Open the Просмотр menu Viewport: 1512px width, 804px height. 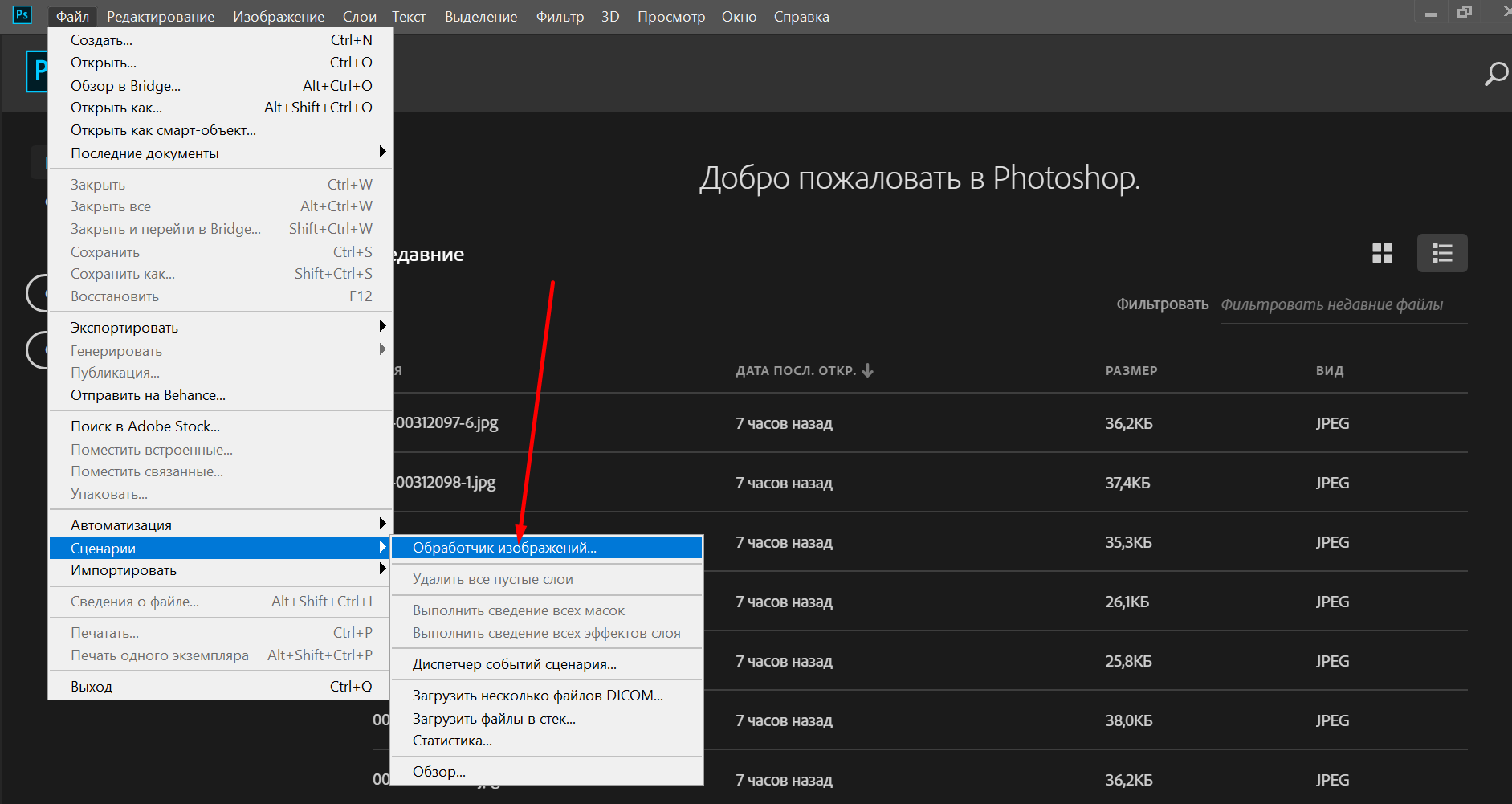[671, 17]
